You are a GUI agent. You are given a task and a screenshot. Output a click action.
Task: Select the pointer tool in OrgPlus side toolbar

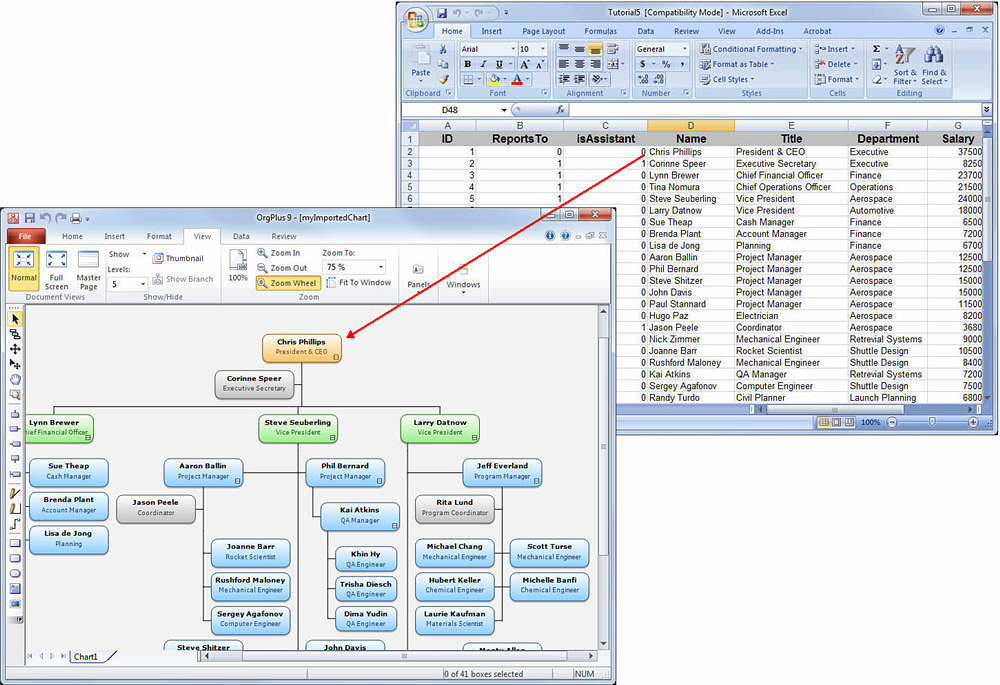[15, 319]
